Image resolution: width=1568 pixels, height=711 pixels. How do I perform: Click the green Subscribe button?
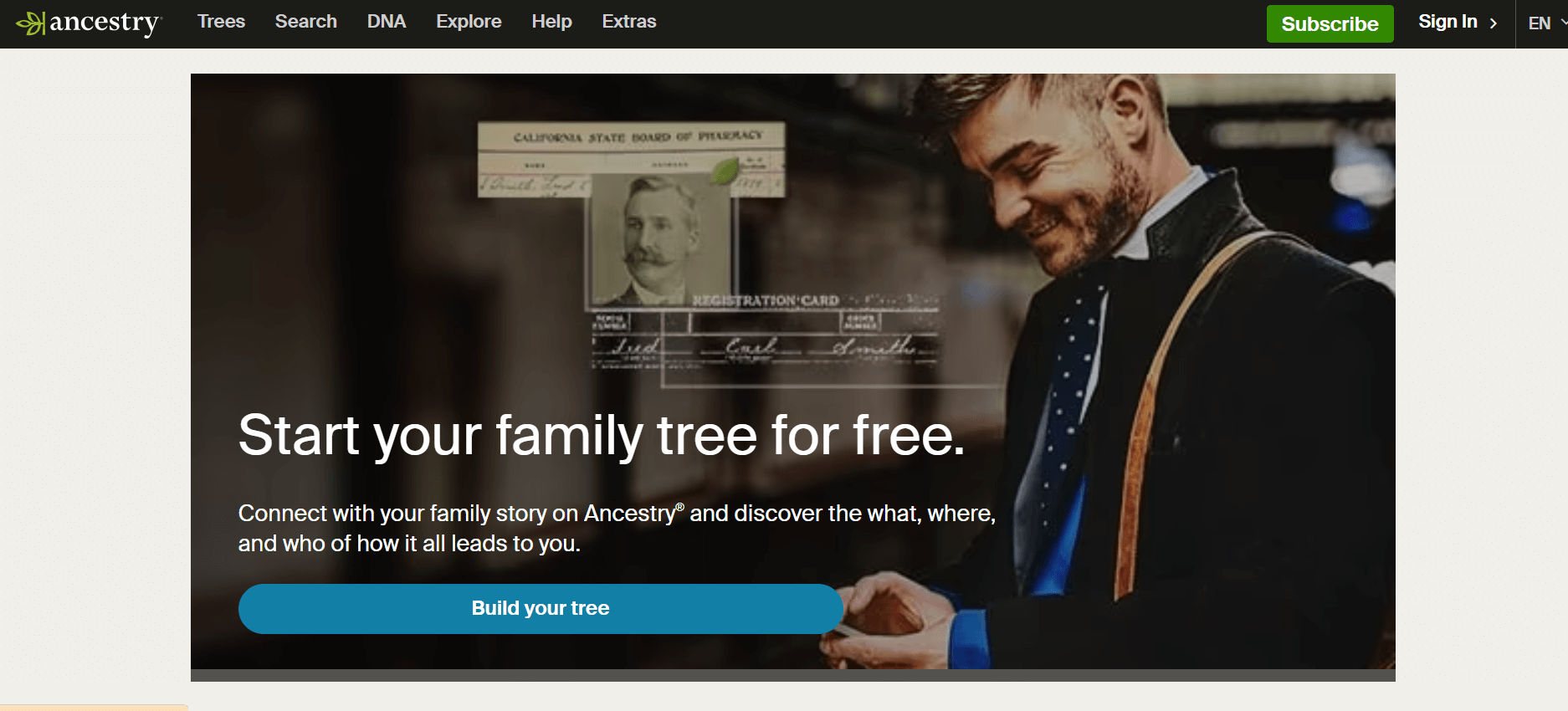1330,23
